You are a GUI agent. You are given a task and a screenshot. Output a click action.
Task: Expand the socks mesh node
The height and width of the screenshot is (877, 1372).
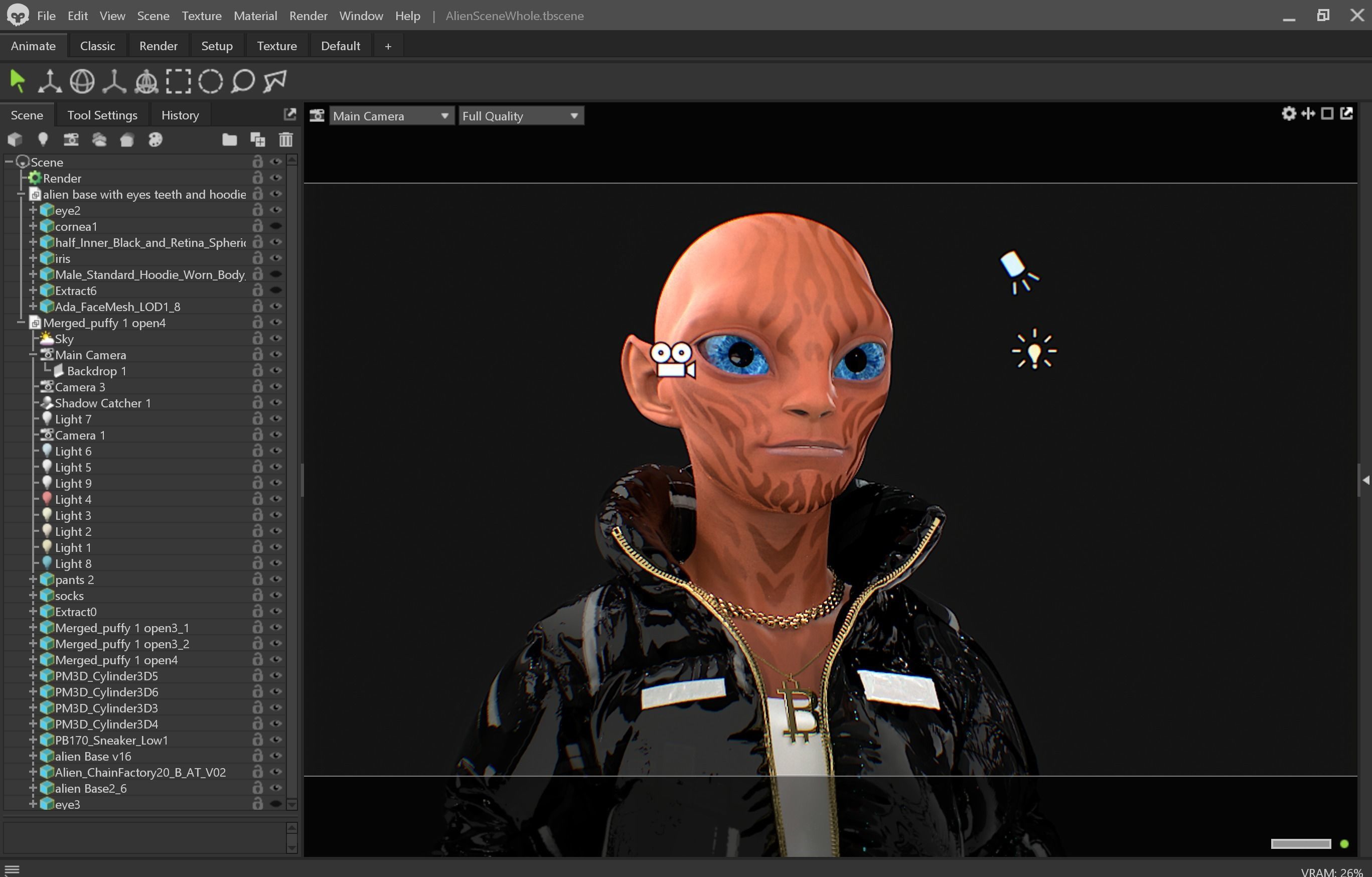click(x=33, y=595)
